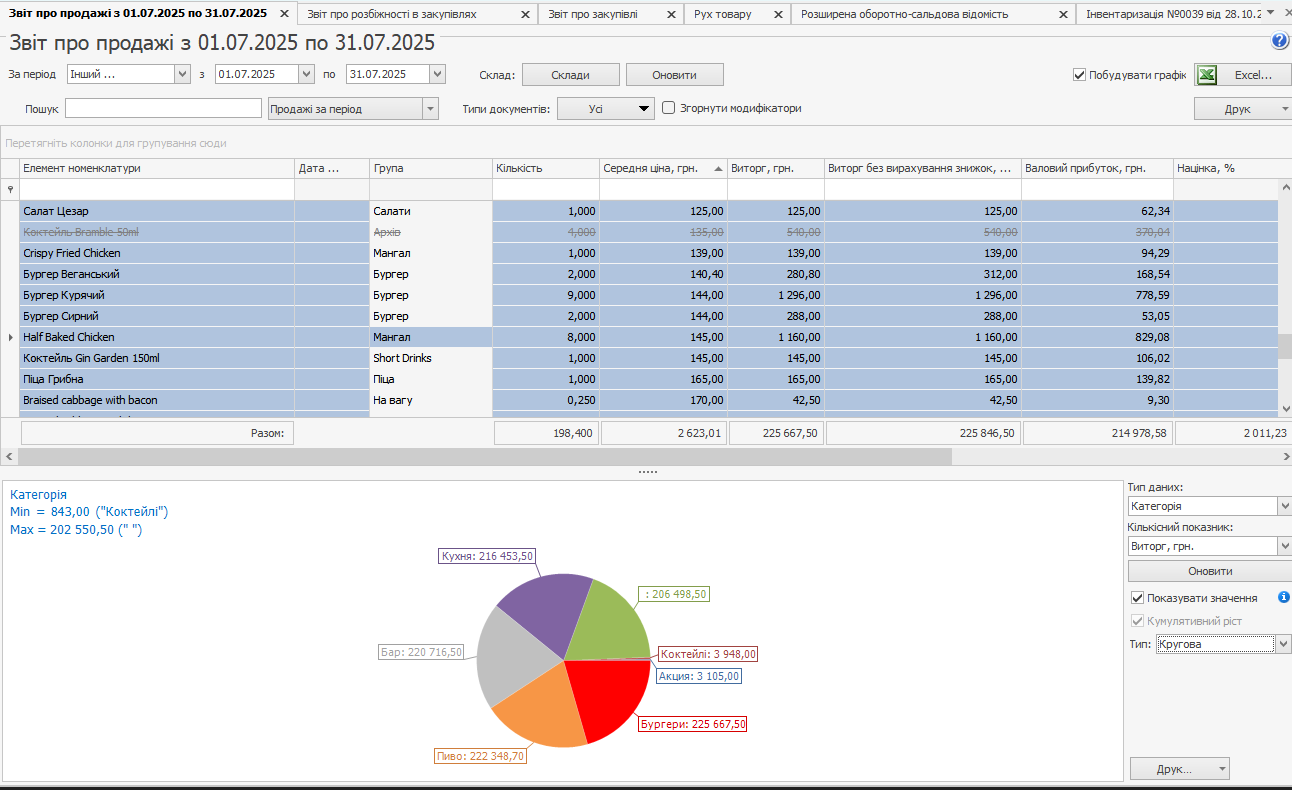Click the info icon beside Показувати значення
This screenshot has height=790, width=1292.
(x=1284, y=597)
